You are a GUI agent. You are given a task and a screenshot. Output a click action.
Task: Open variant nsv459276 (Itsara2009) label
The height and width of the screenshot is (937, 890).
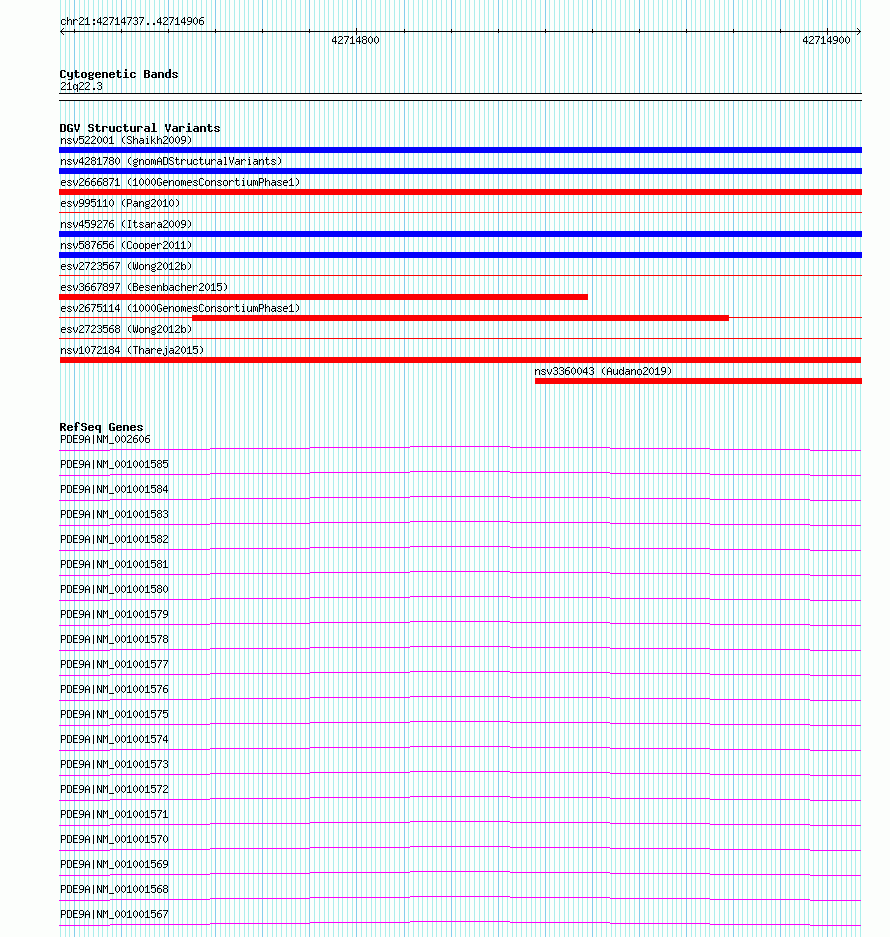pyautogui.click(x=126, y=224)
